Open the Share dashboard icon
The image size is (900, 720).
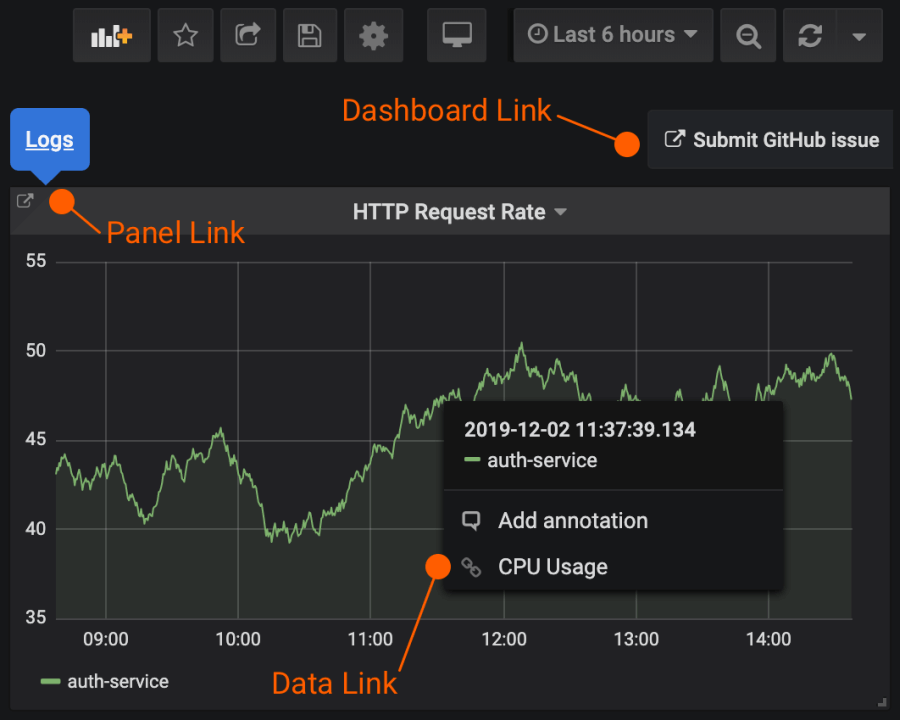pos(247,34)
